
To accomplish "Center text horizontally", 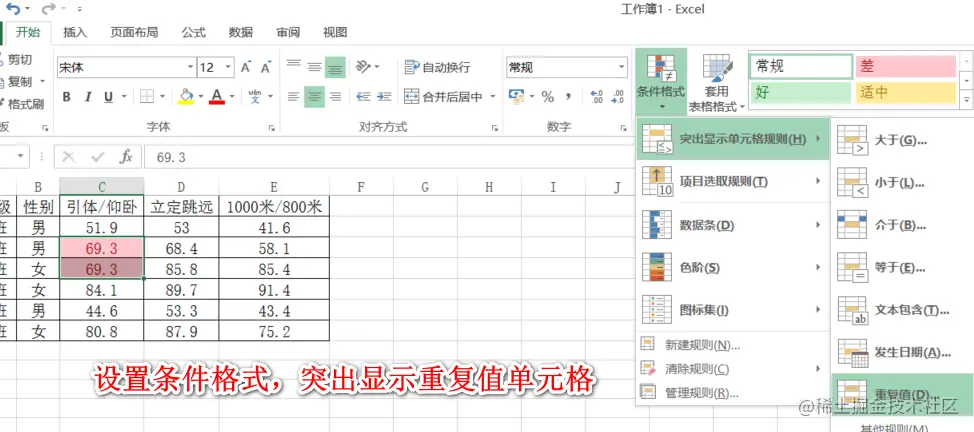I will [x=315, y=96].
